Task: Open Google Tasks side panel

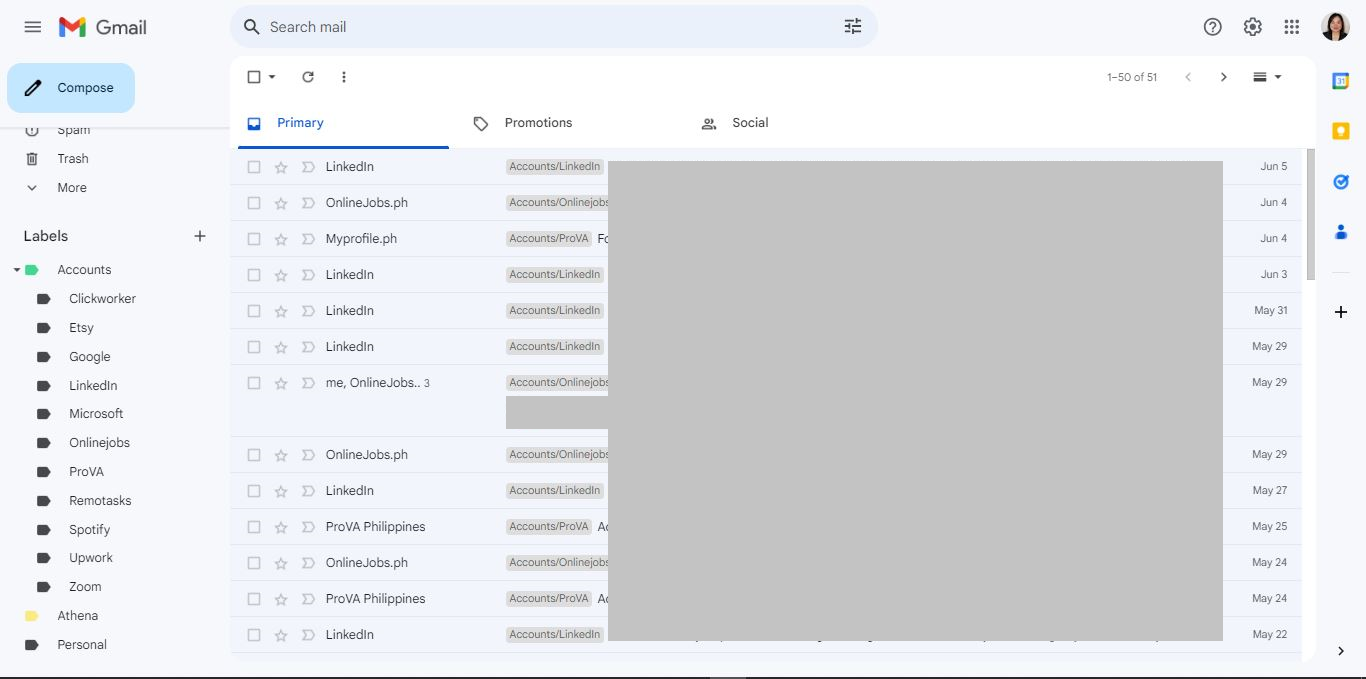Action: pyautogui.click(x=1341, y=181)
